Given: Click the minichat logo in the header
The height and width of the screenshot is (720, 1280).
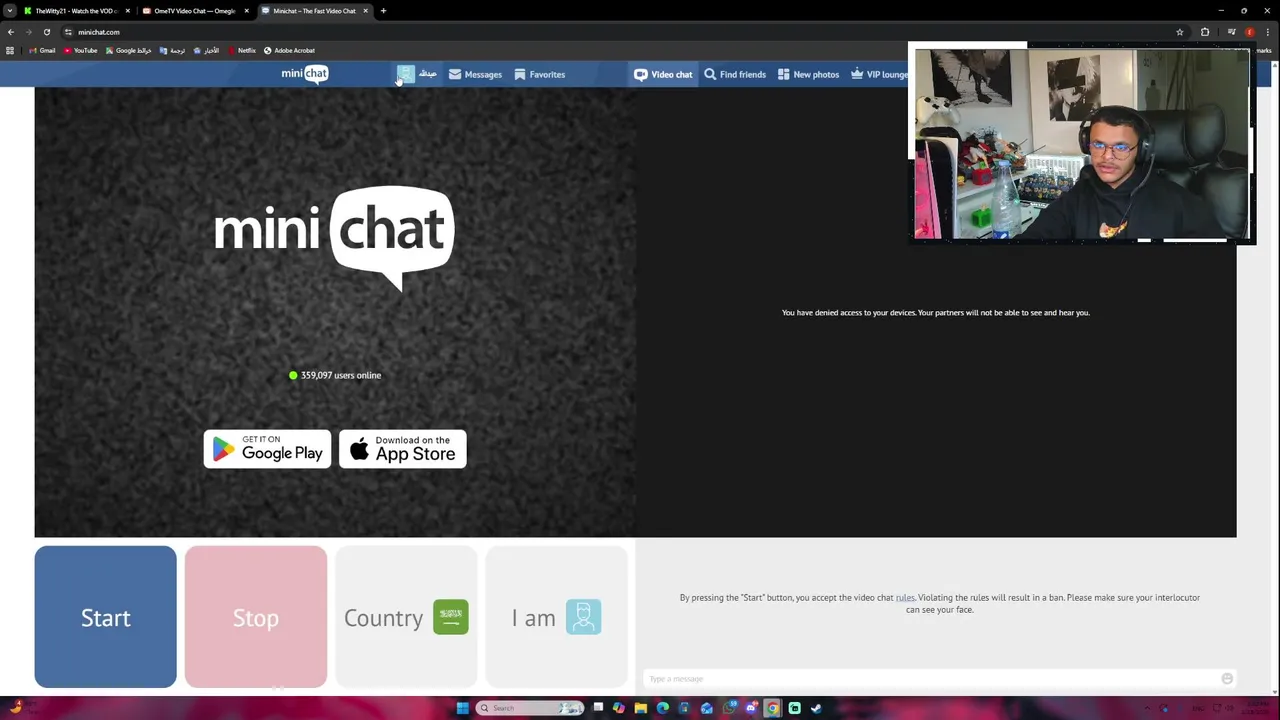Looking at the screenshot, I should 305,74.
